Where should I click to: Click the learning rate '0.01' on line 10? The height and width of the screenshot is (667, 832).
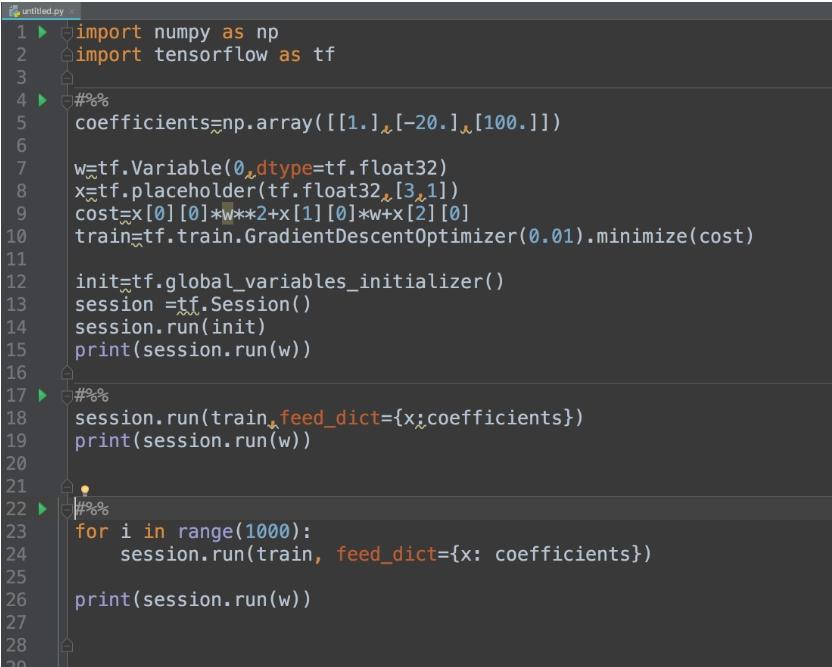point(551,236)
